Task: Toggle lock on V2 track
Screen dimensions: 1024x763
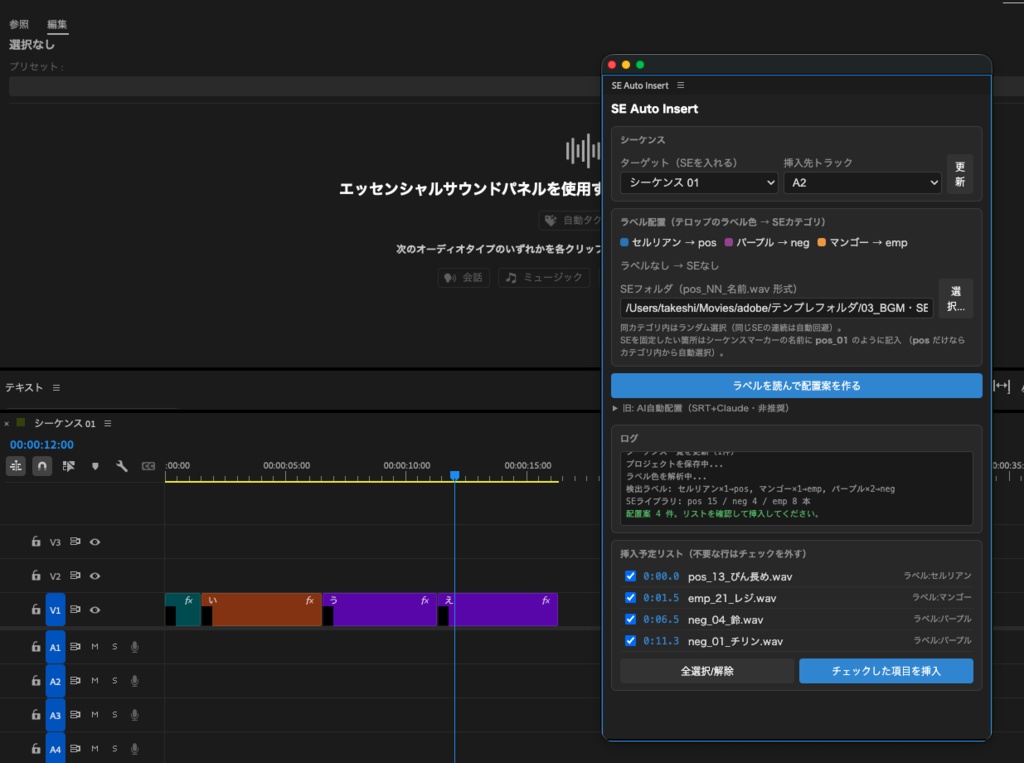Action: tap(36, 576)
